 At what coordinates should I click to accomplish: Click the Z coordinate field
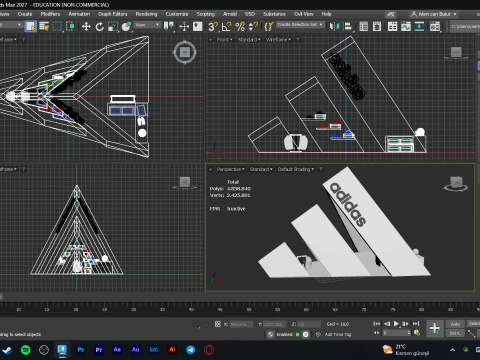[309, 324]
